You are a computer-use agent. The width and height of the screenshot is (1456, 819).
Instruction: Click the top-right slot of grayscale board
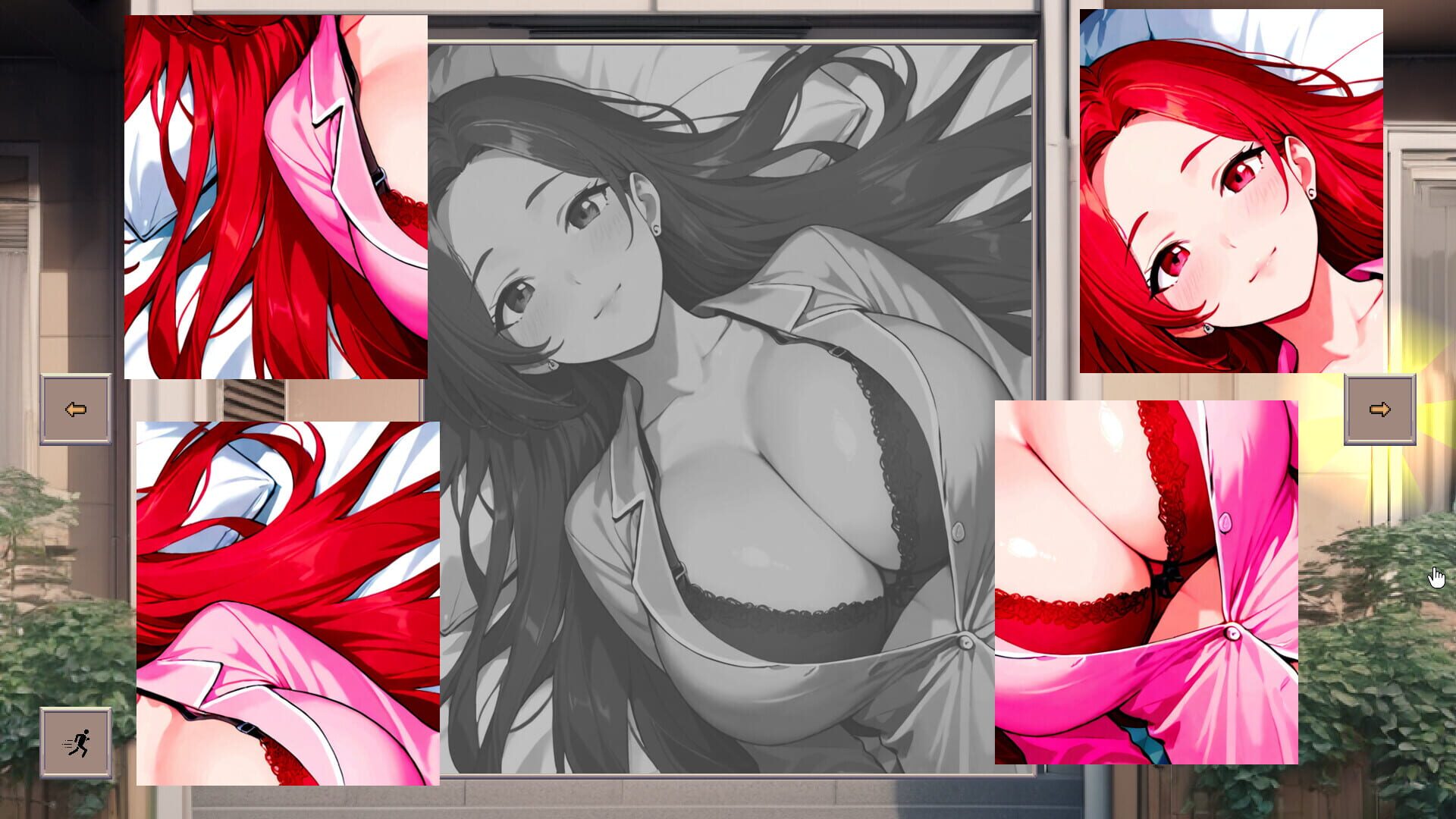click(x=883, y=227)
